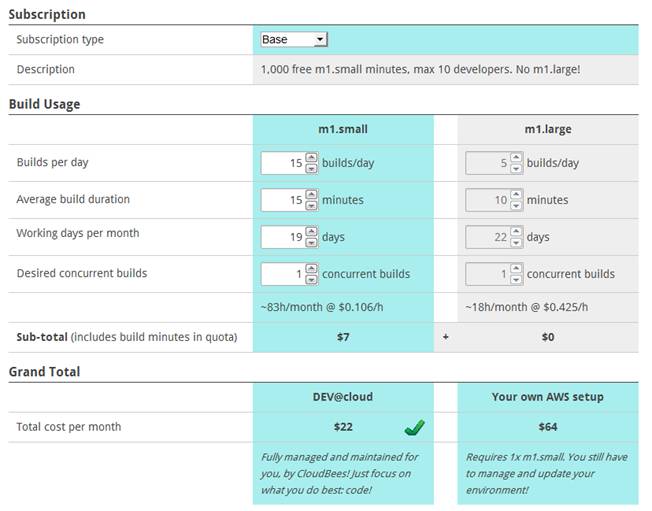Image resolution: width=652 pixels, height=511 pixels.
Task: Decrease m1.small working days per month
Action: click(311, 242)
